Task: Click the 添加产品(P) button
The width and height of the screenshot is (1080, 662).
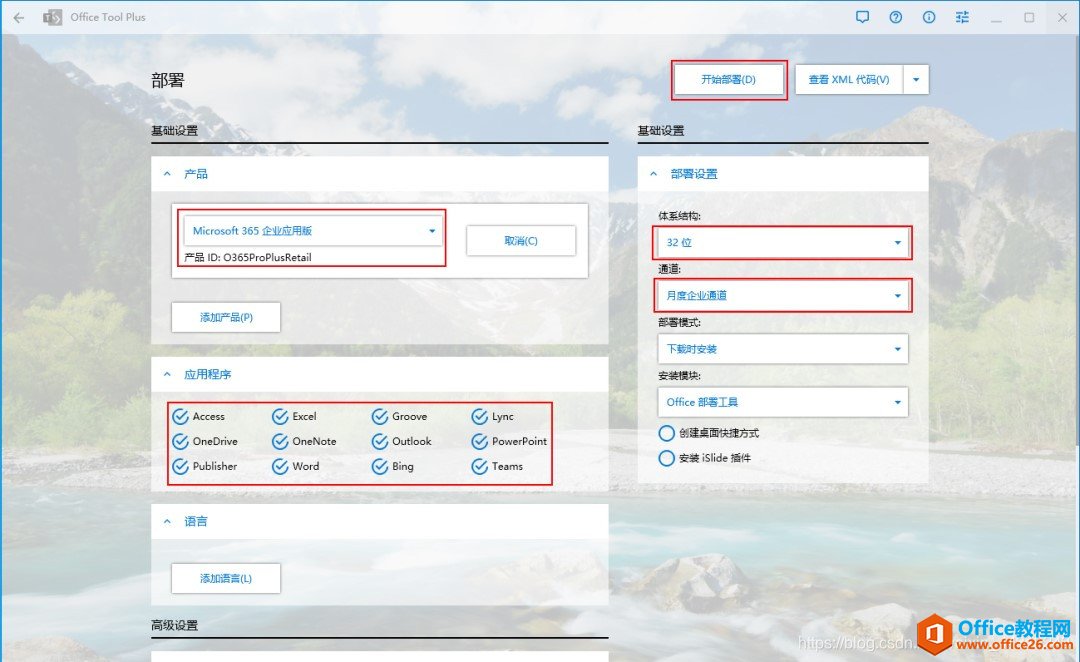Action: click(226, 317)
